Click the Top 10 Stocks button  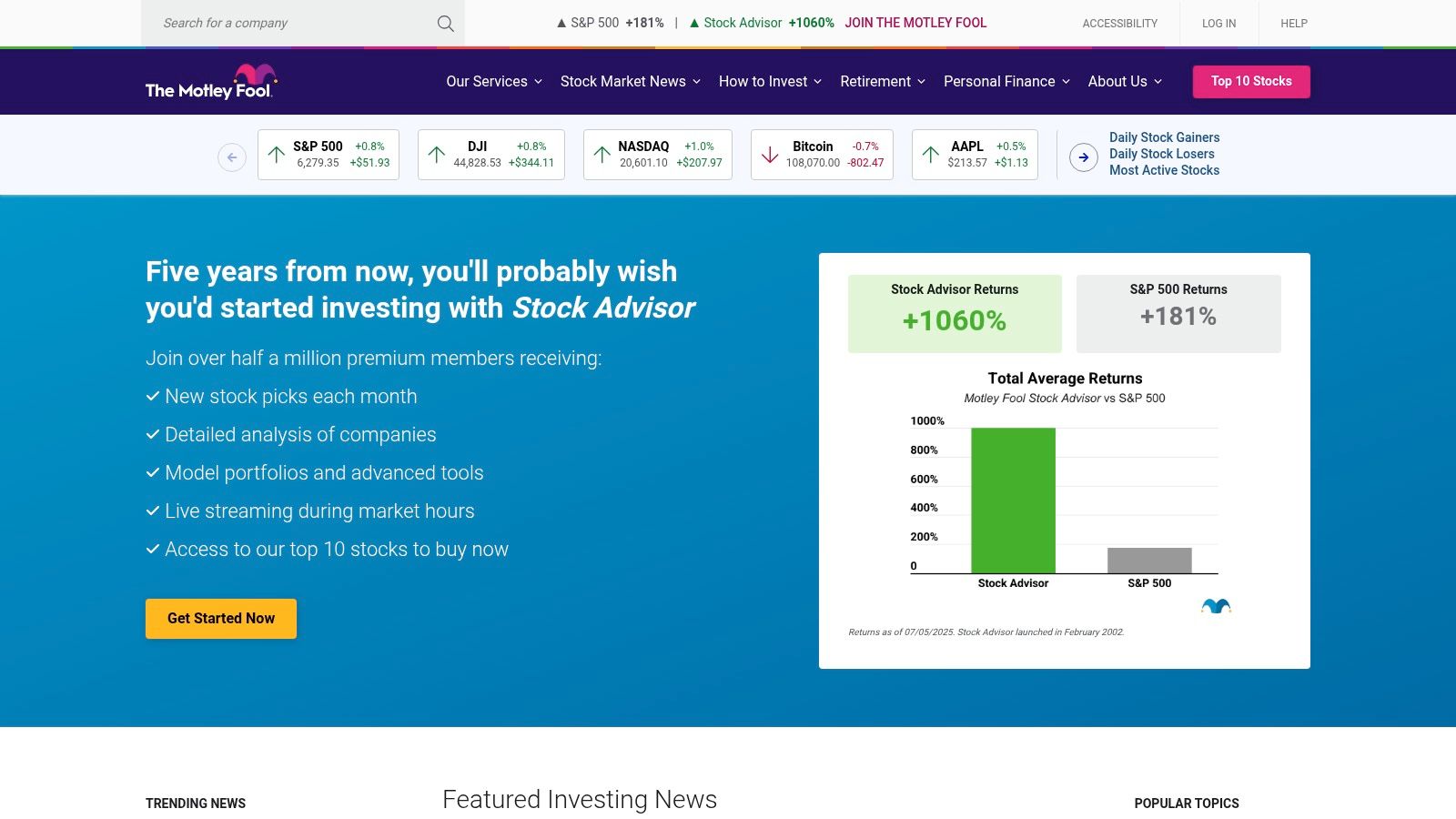coord(1251,82)
